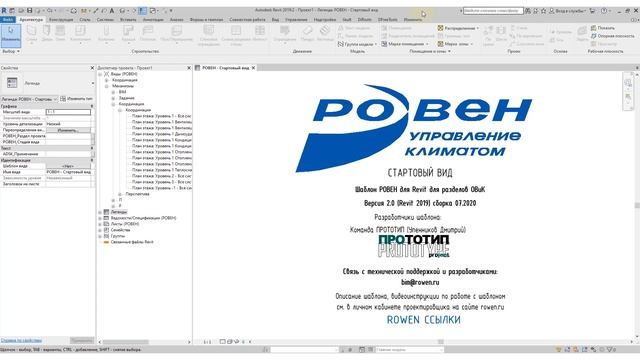Select the Изменить (Modify) tool in ribbon
Screen dimensions: 640x360
point(11,35)
